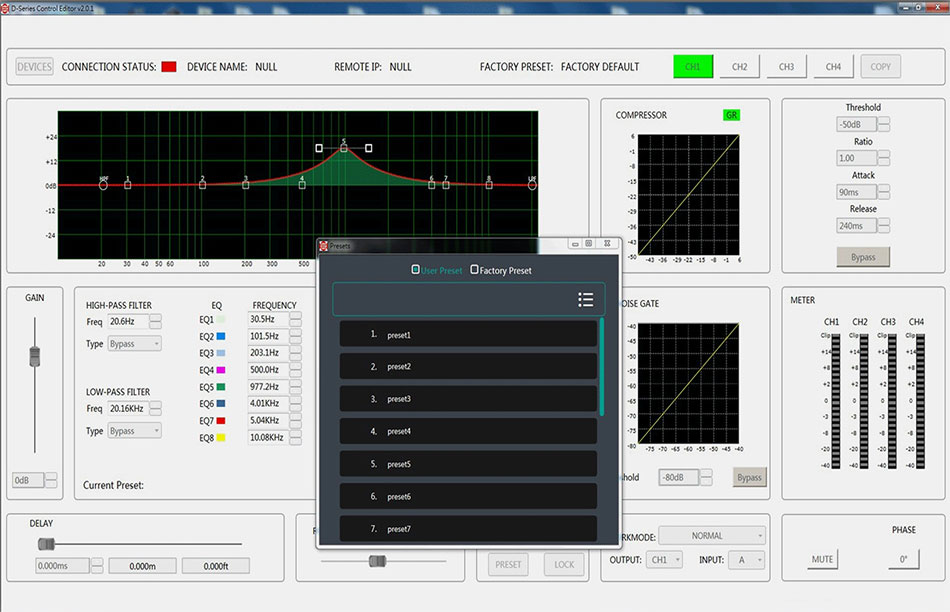
Task: Expand the OUTPUT channel dropdown
Action: tap(664, 560)
